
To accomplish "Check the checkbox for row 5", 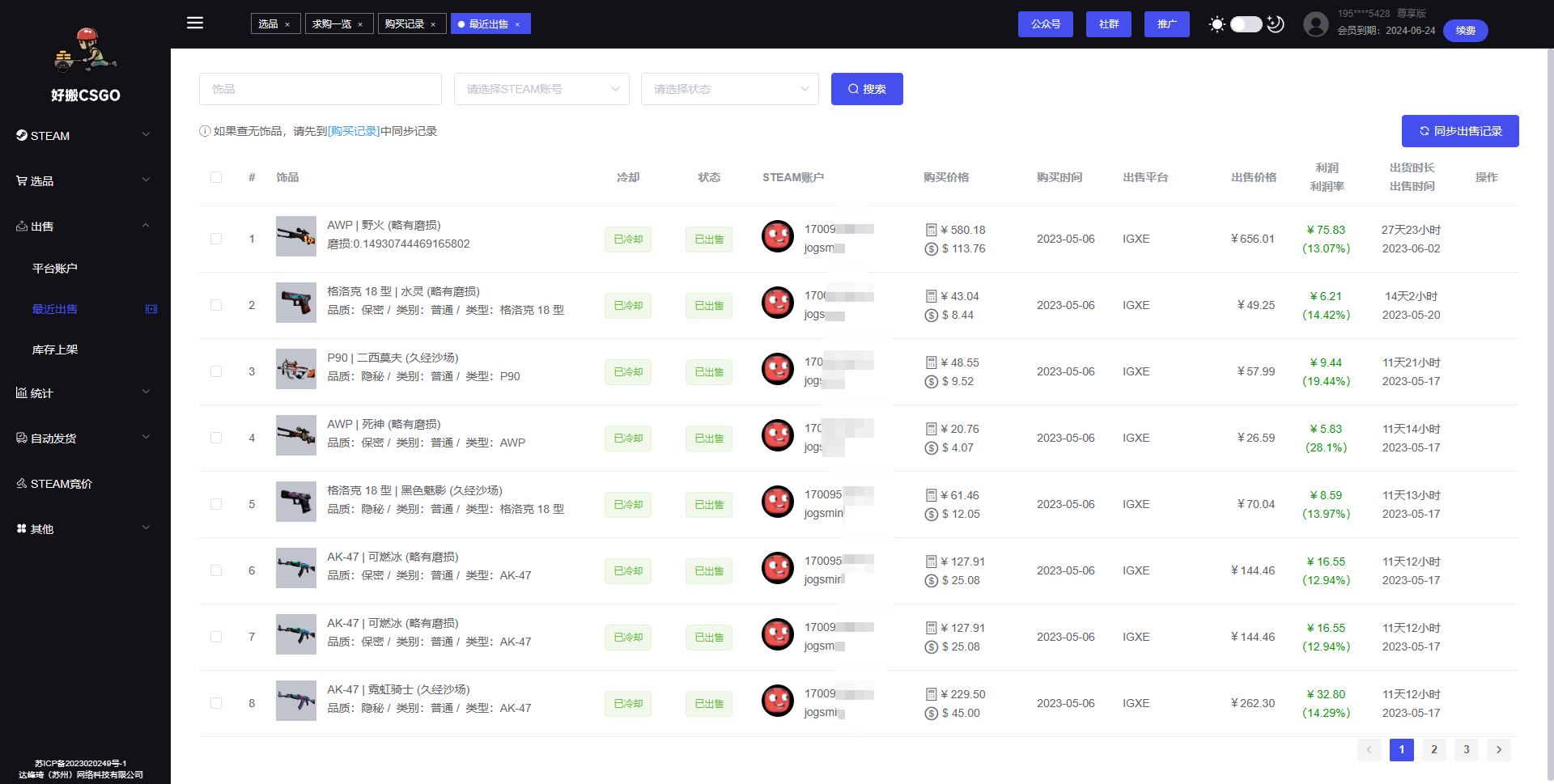I will click(x=216, y=504).
